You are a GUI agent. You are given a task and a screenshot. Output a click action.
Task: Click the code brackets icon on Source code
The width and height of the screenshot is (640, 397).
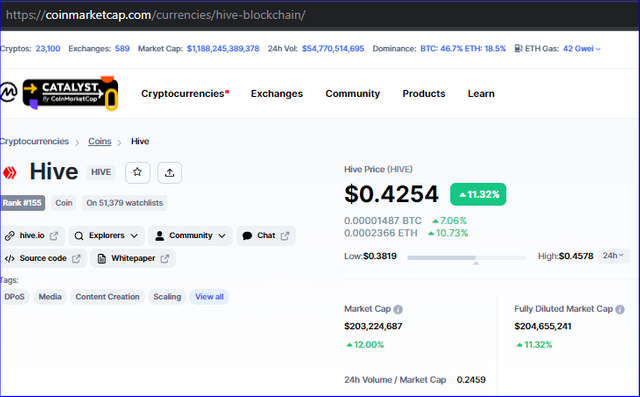click(x=10, y=259)
